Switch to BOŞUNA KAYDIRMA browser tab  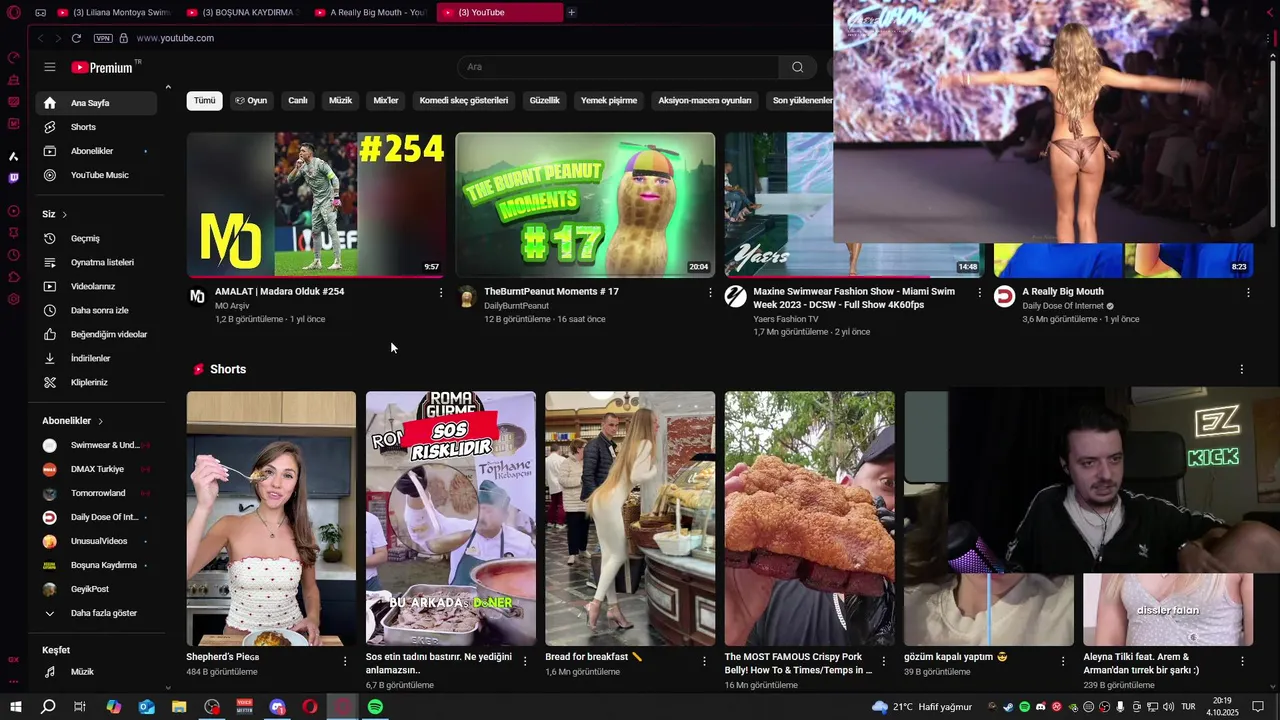click(x=244, y=12)
